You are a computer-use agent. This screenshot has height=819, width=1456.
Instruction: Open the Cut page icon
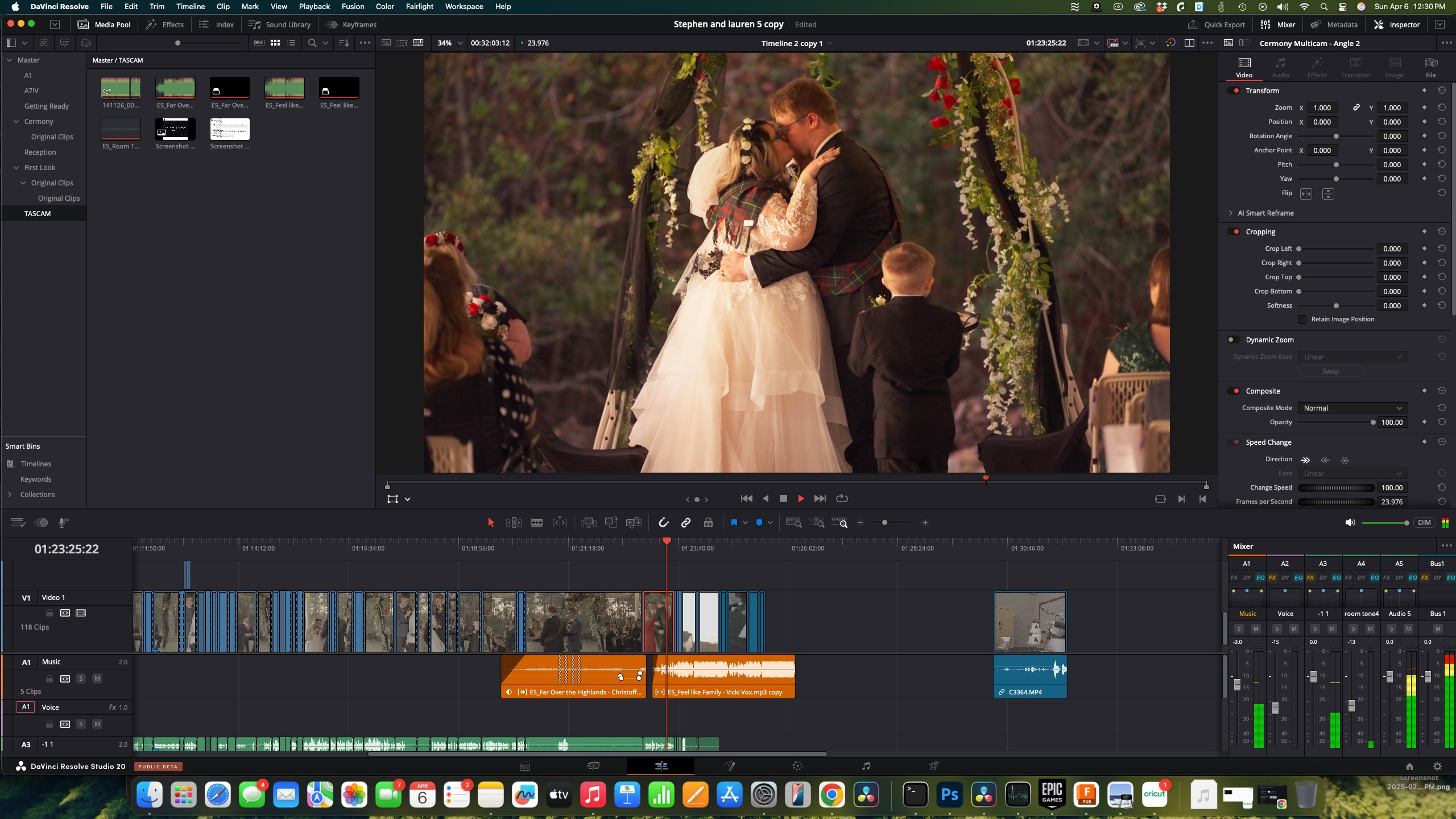pyautogui.click(x=593, y=766)
